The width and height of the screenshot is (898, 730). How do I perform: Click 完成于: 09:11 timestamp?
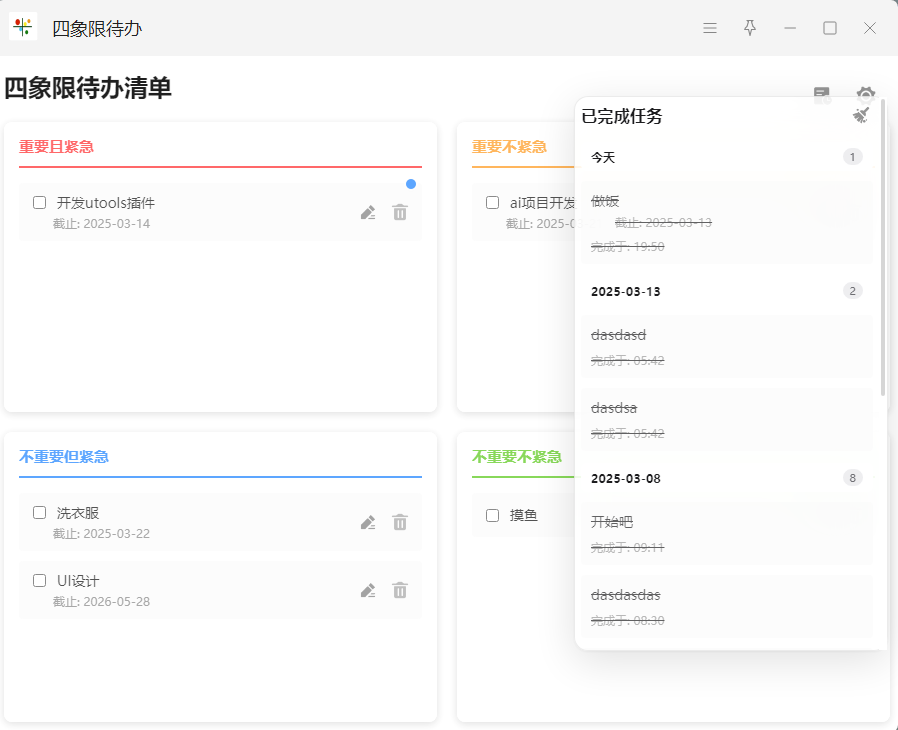pos(628,548)
